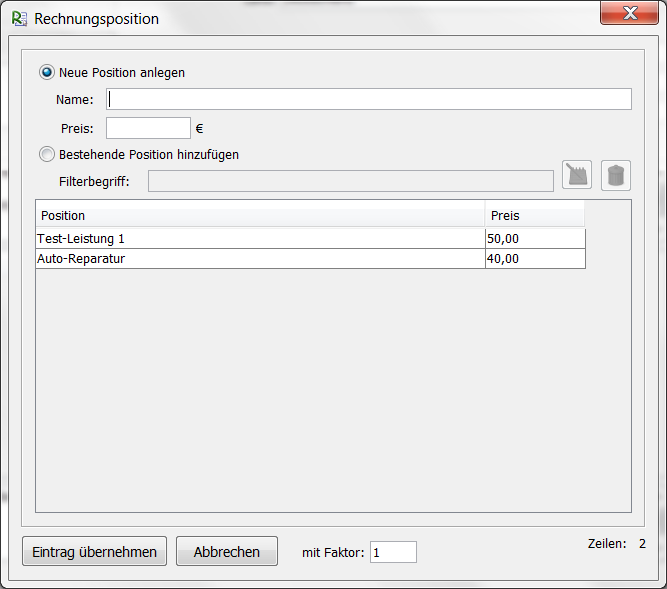Sort by the Preis column header
This screenshot has width=667, height=589.
[534, 215]
